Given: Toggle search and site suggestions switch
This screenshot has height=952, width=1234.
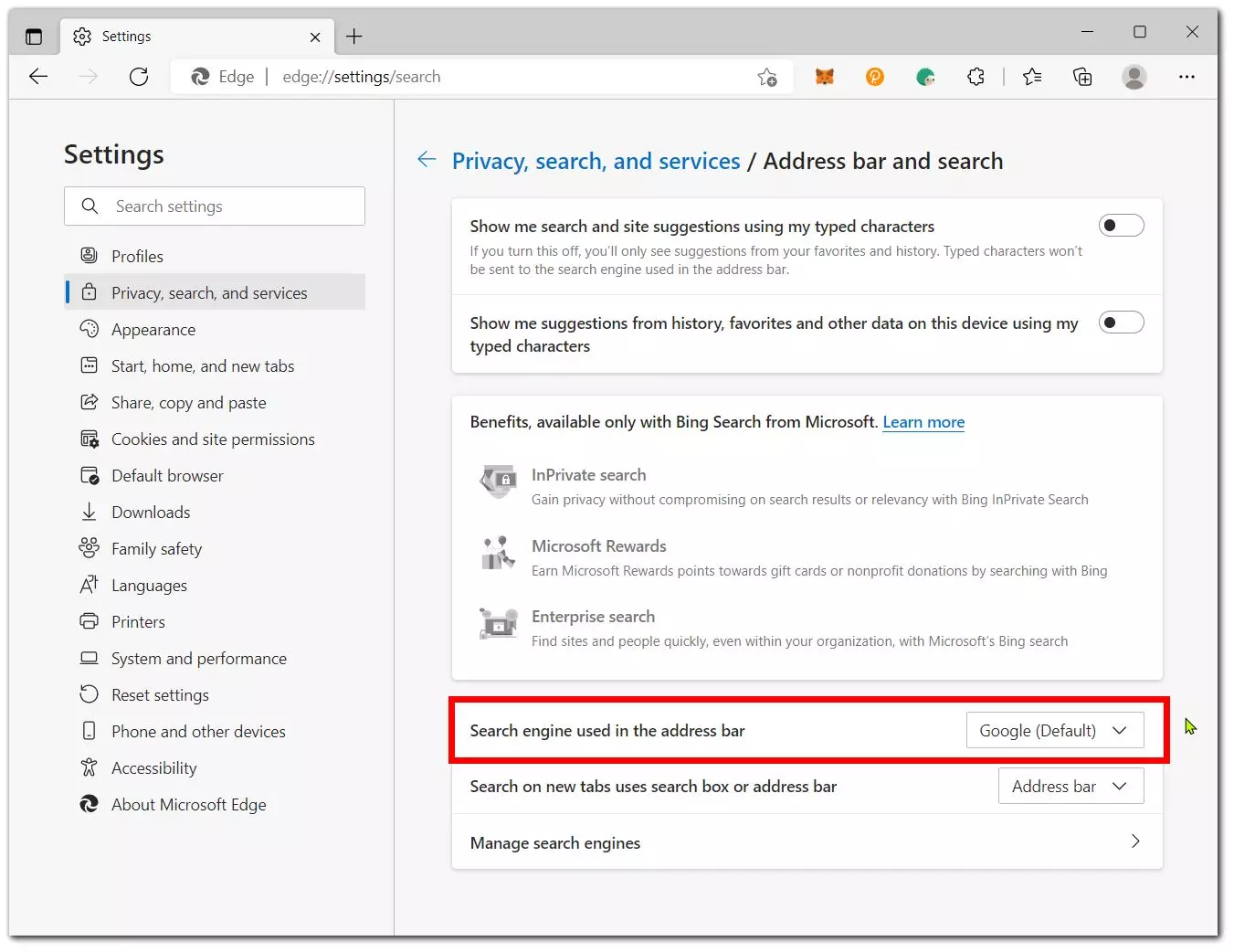Looking at the screenshot, I should [x=1121, y=226].
